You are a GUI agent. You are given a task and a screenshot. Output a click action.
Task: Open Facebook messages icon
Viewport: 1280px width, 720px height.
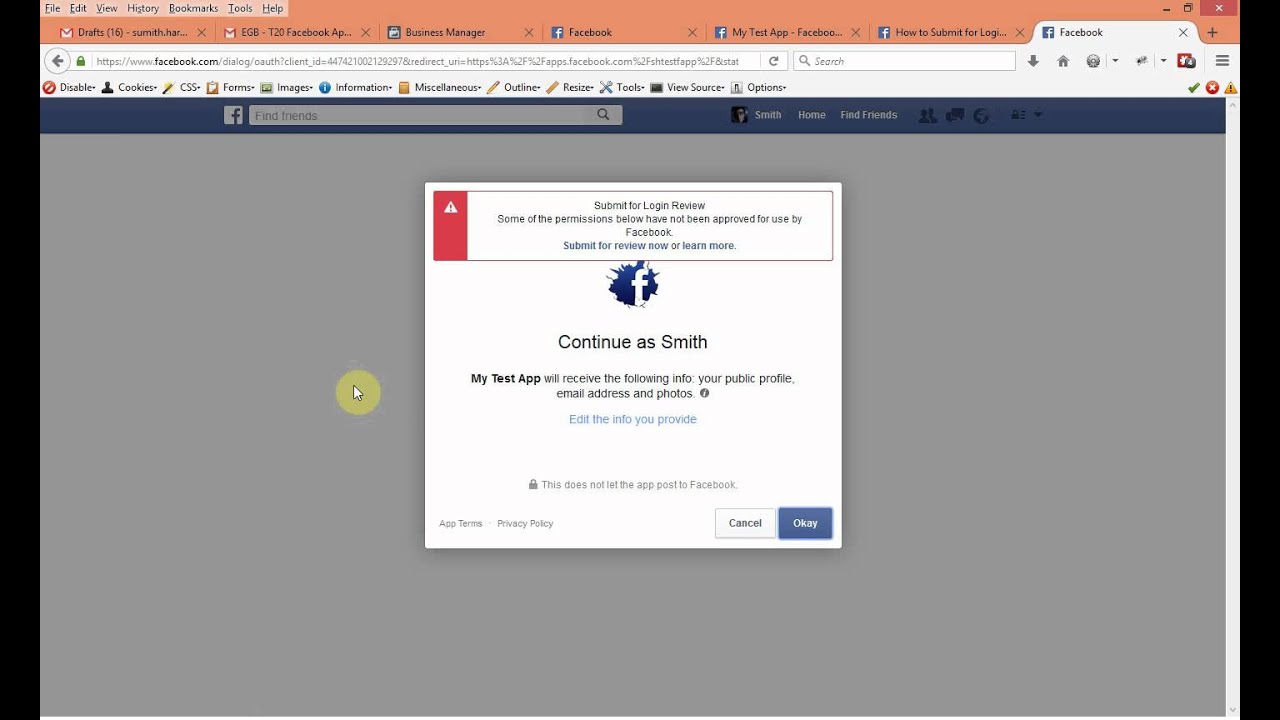click(x=955, y=115)
